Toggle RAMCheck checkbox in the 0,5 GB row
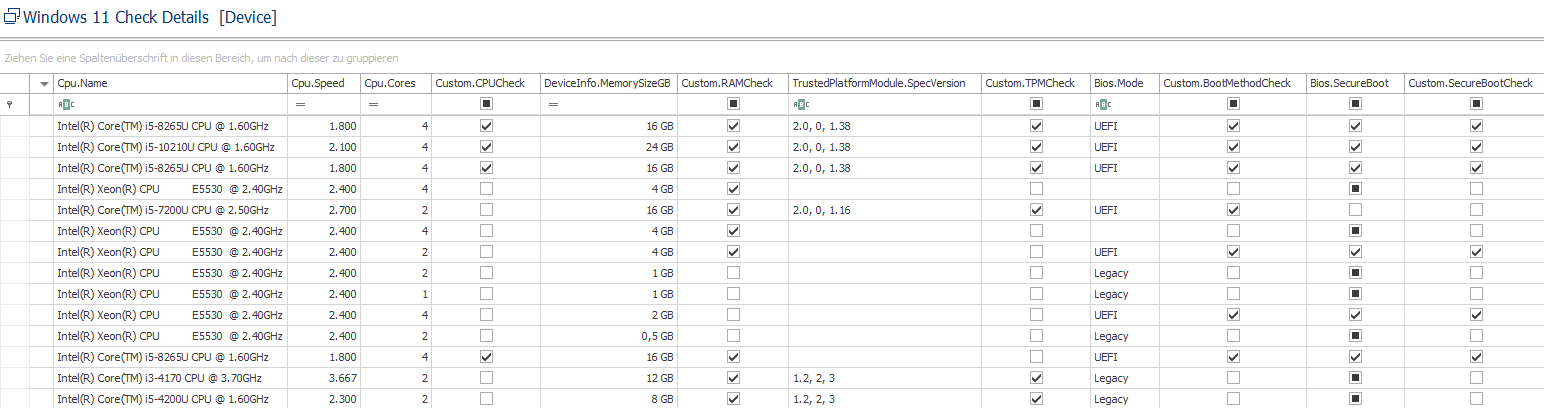 (x=734, y=336)
